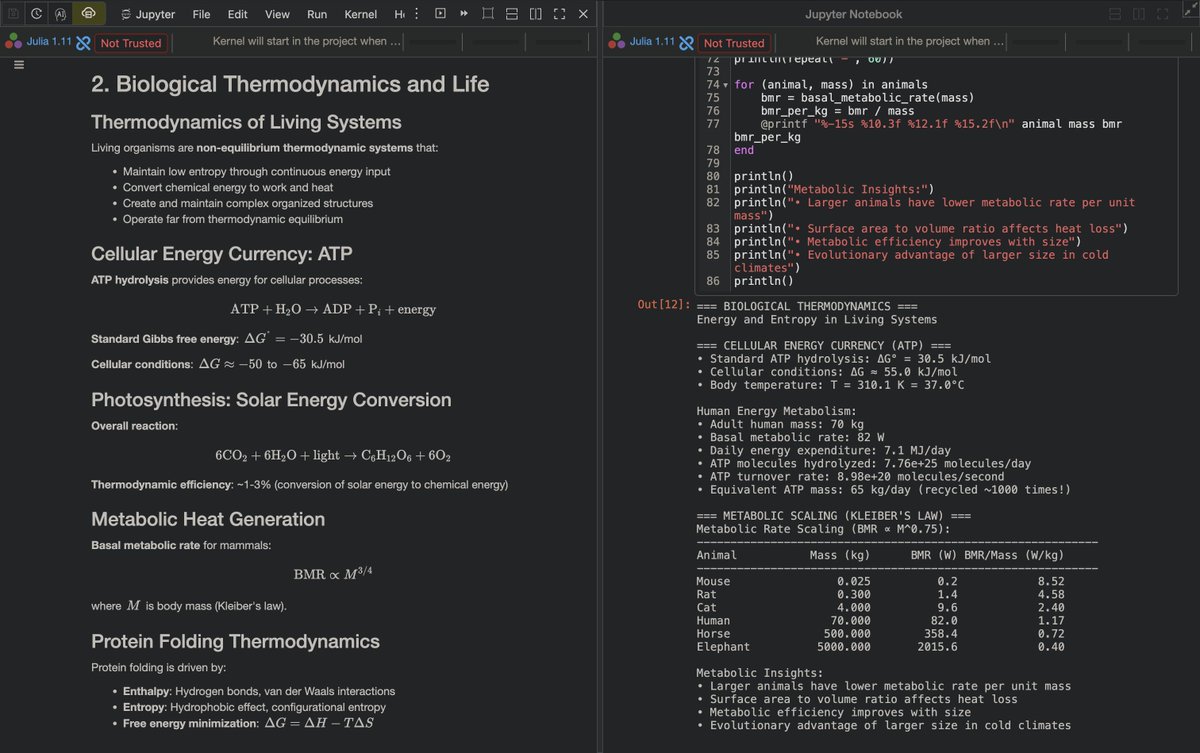Click code line 75 basal_metabolic_rate call

coord(867,98)
